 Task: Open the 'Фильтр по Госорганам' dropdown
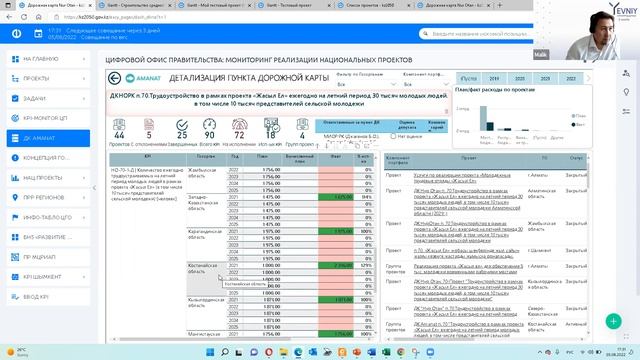[x=366, y=84]
